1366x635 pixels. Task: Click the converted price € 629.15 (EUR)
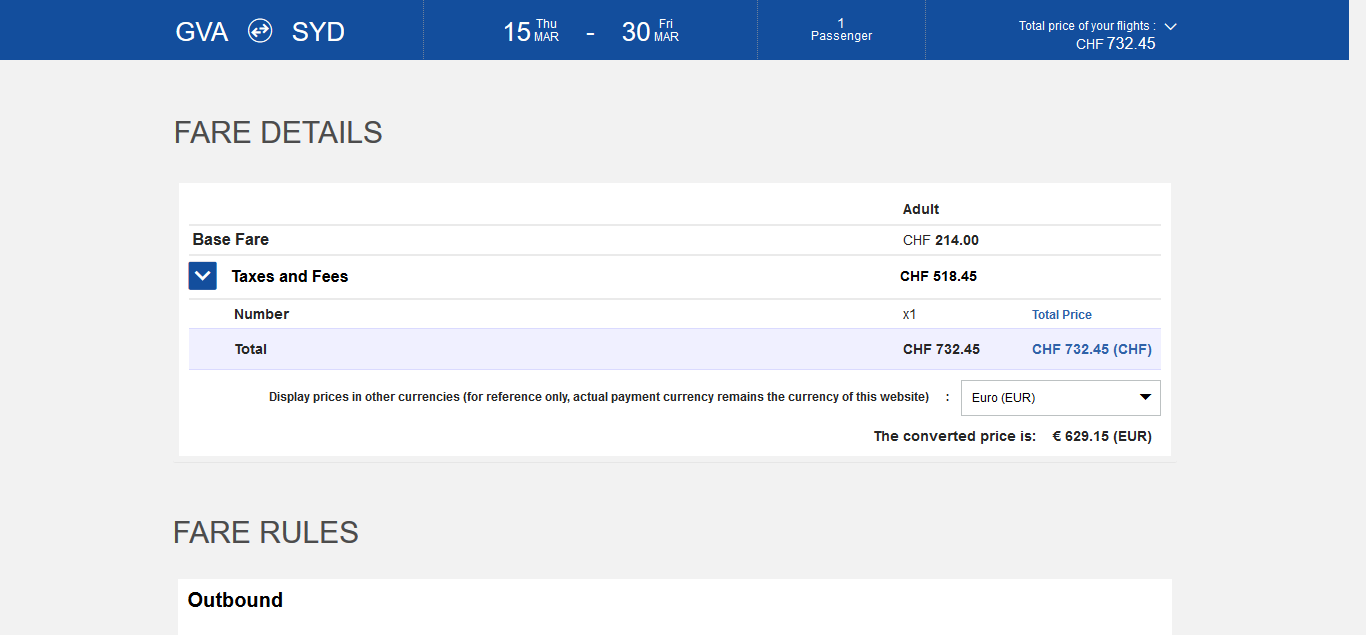[1102, 436]
